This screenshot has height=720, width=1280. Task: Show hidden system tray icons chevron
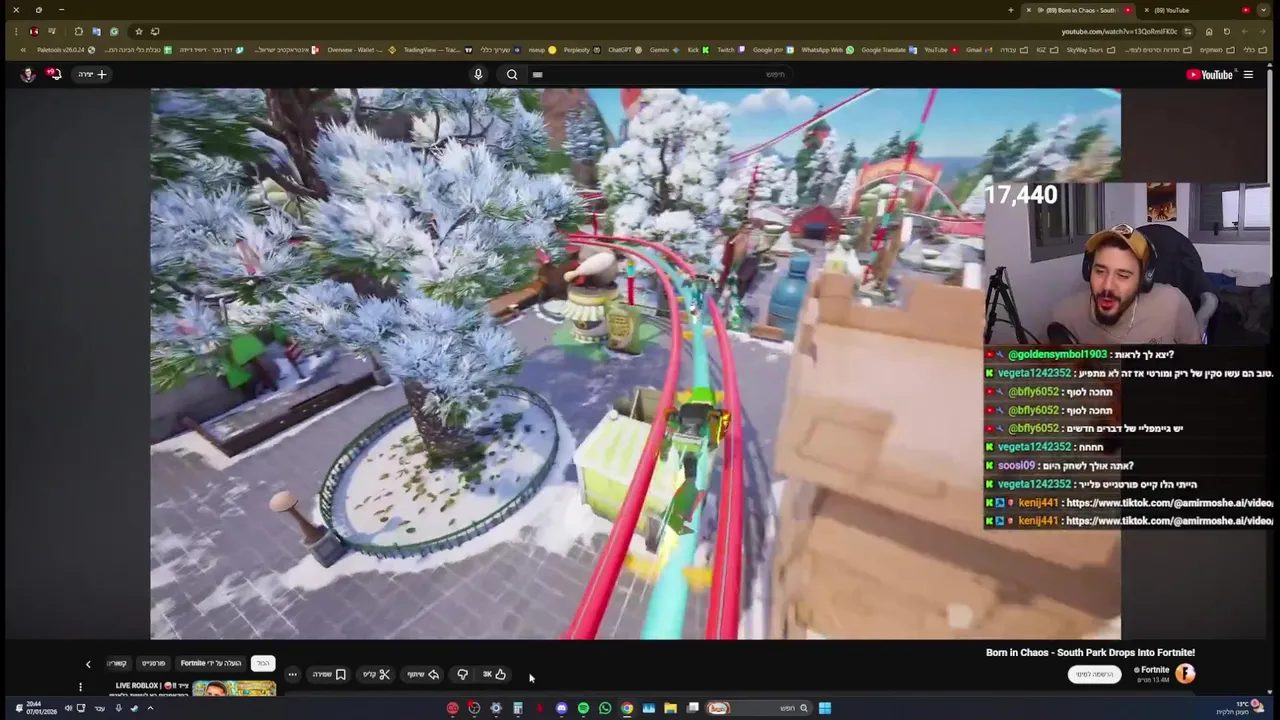click(x=151, y=708)
